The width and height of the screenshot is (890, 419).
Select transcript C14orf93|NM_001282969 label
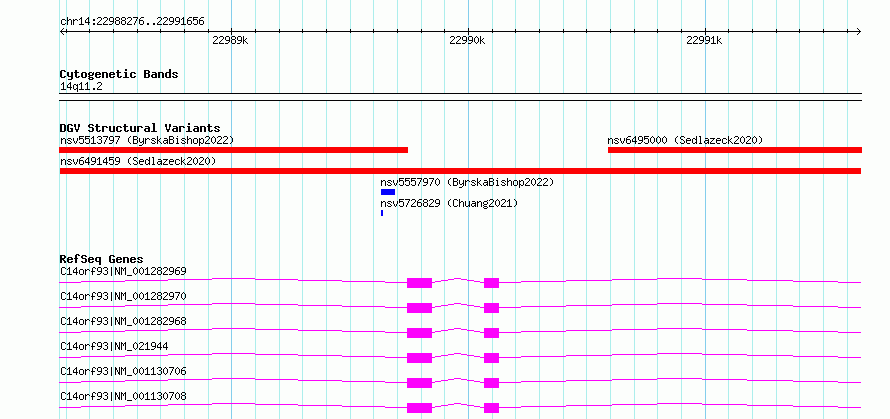pyautogui.click(x=123, y=271)
